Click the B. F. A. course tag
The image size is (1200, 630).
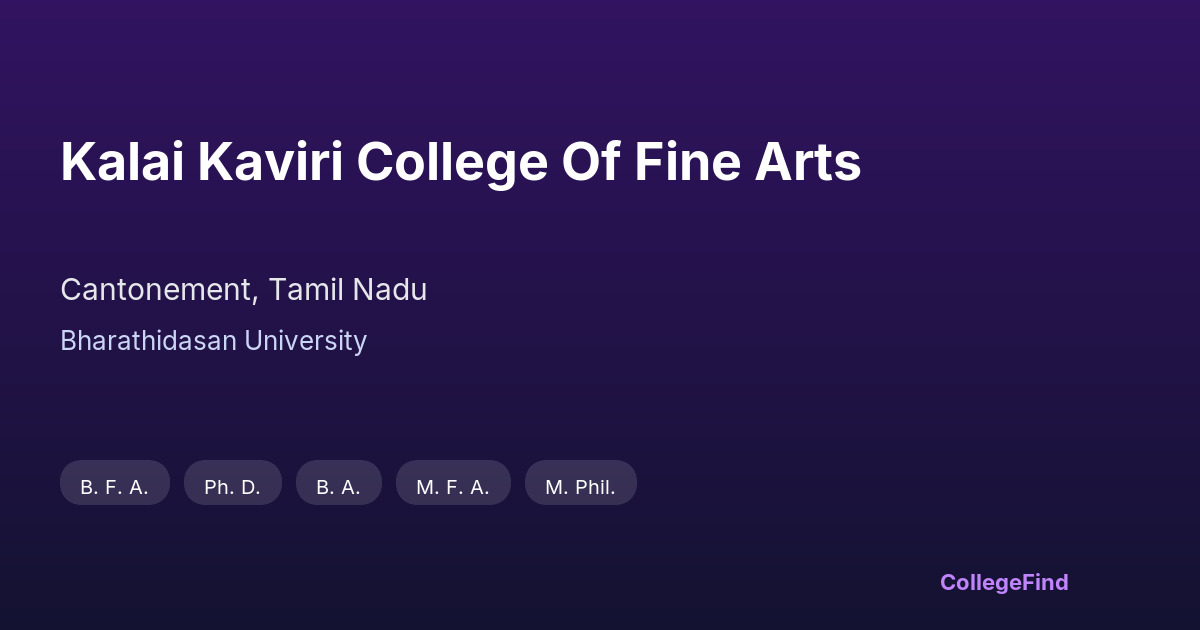pyautogui.click(x=115, y=487)
